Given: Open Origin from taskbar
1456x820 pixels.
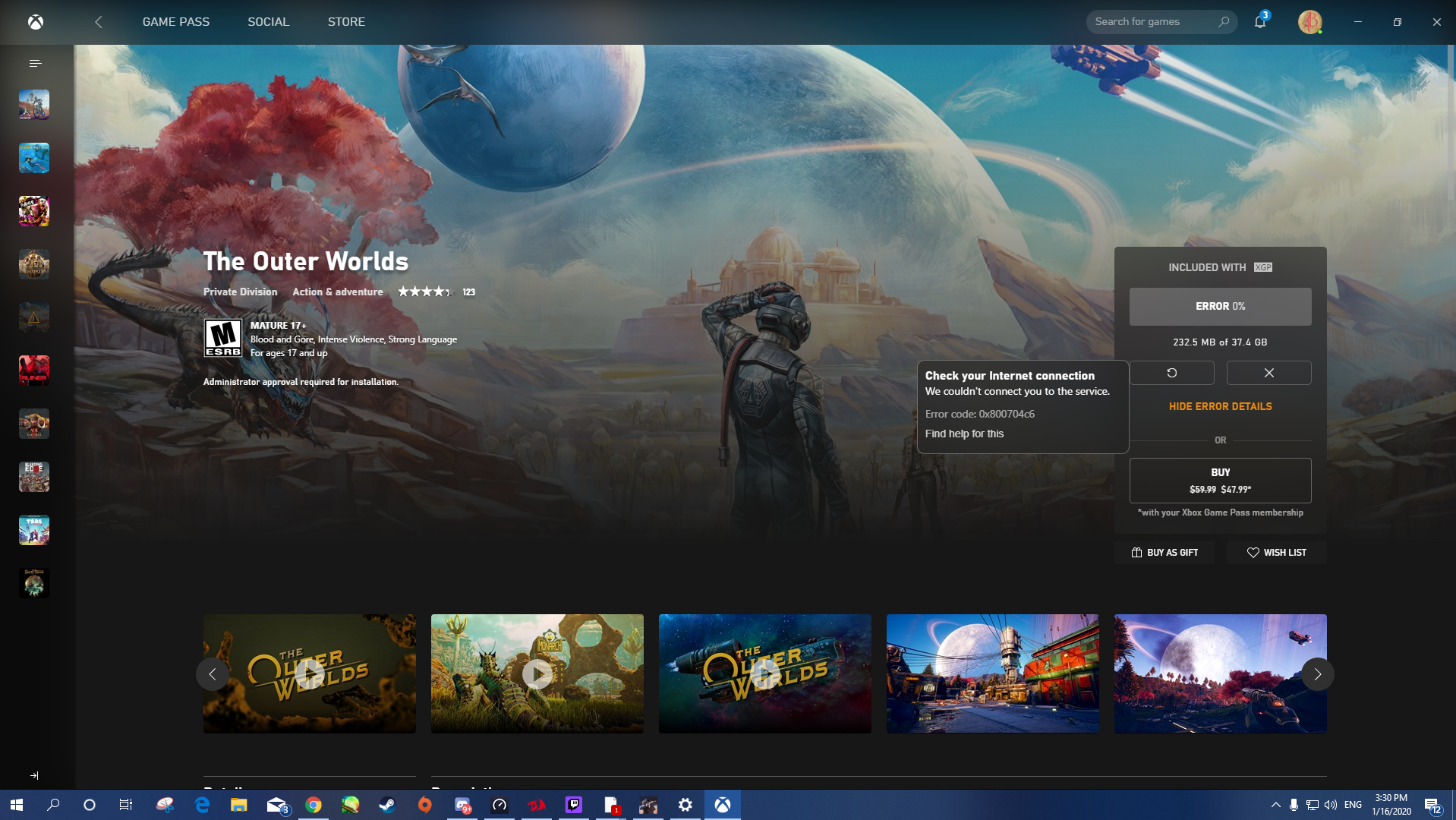Looking at the screenshot, I should 424,805.
